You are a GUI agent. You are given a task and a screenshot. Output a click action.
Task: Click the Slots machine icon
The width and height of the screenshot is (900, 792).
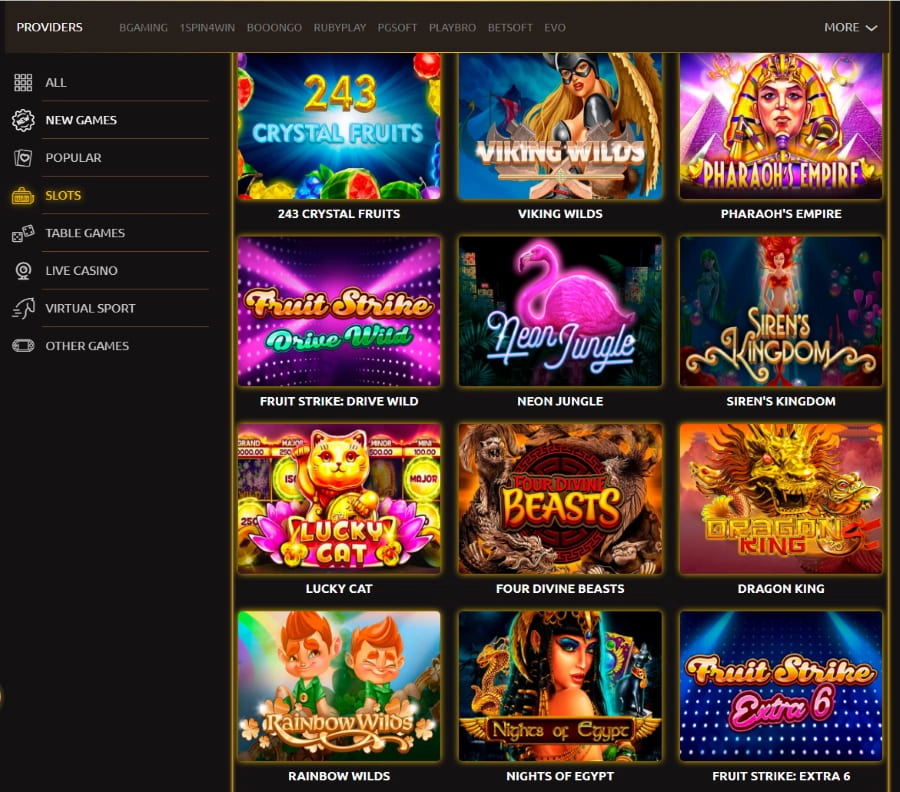[x=23, y=196]
